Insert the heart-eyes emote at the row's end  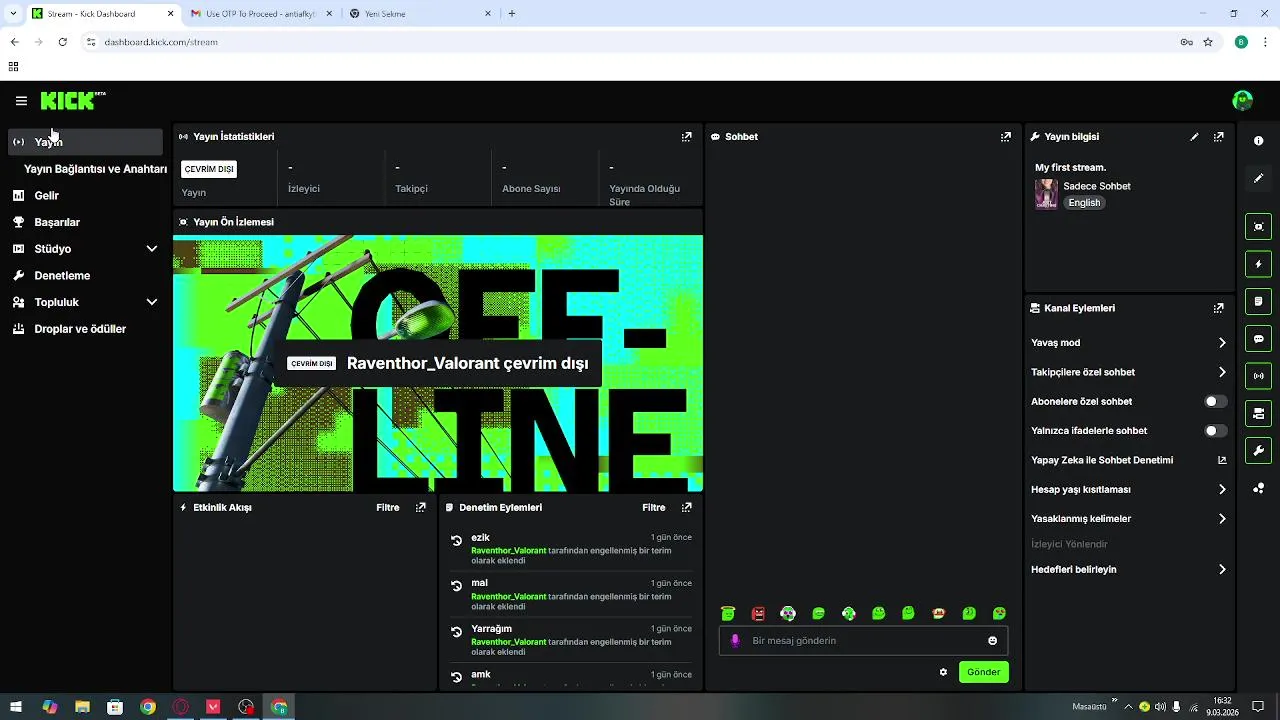999,613
